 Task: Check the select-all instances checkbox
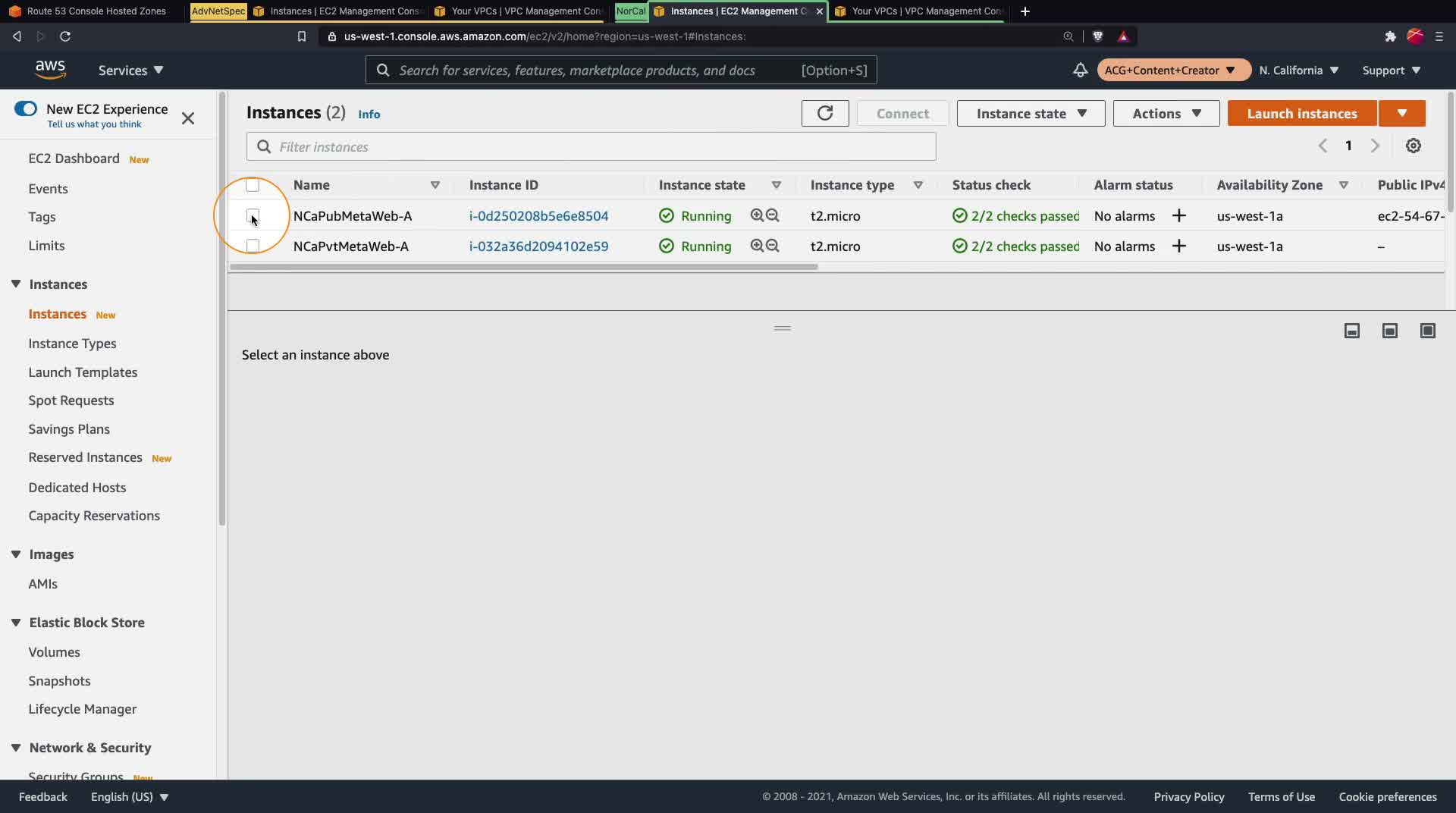point(253,185)
